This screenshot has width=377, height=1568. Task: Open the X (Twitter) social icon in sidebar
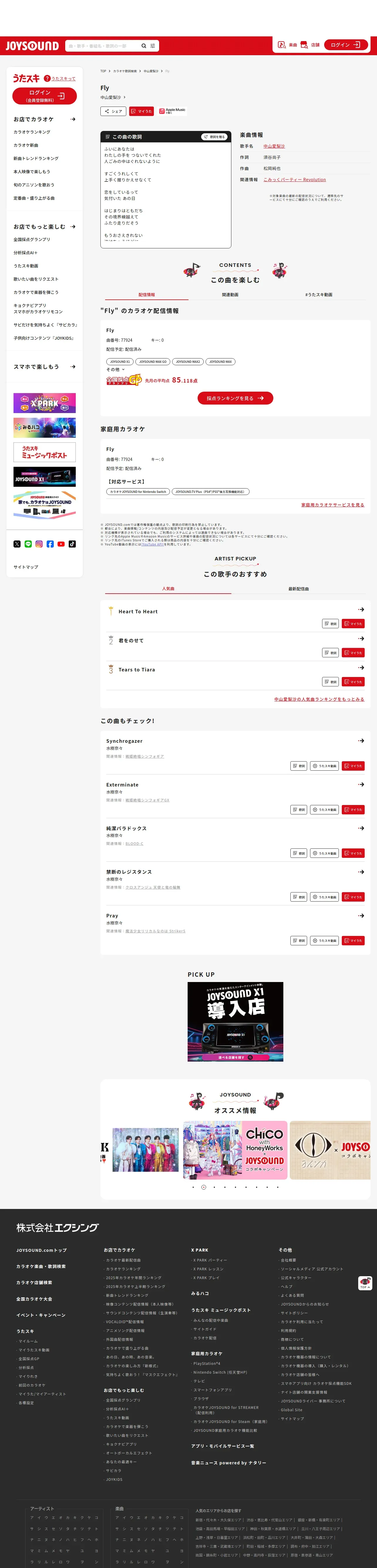coord(17,544)
